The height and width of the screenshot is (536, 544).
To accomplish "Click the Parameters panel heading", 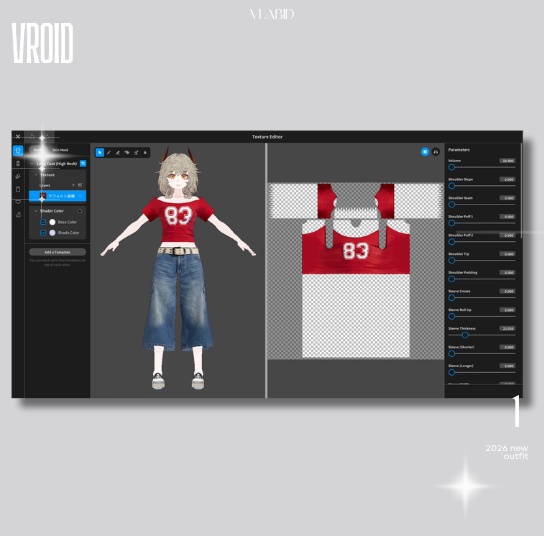I will coord(459,150).
